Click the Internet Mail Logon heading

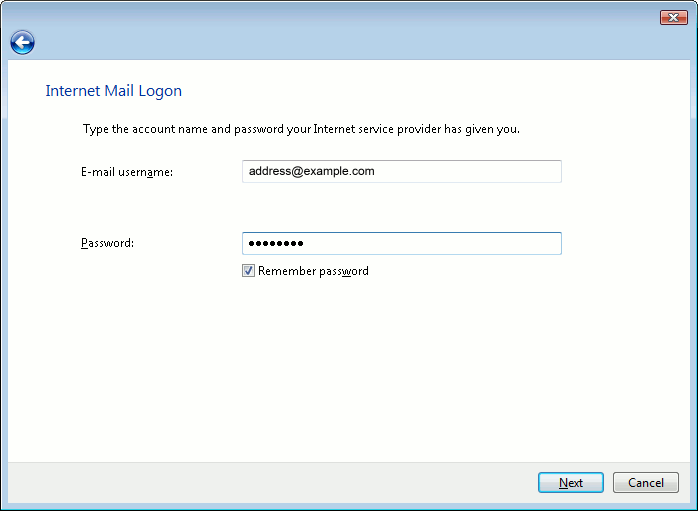114,91
